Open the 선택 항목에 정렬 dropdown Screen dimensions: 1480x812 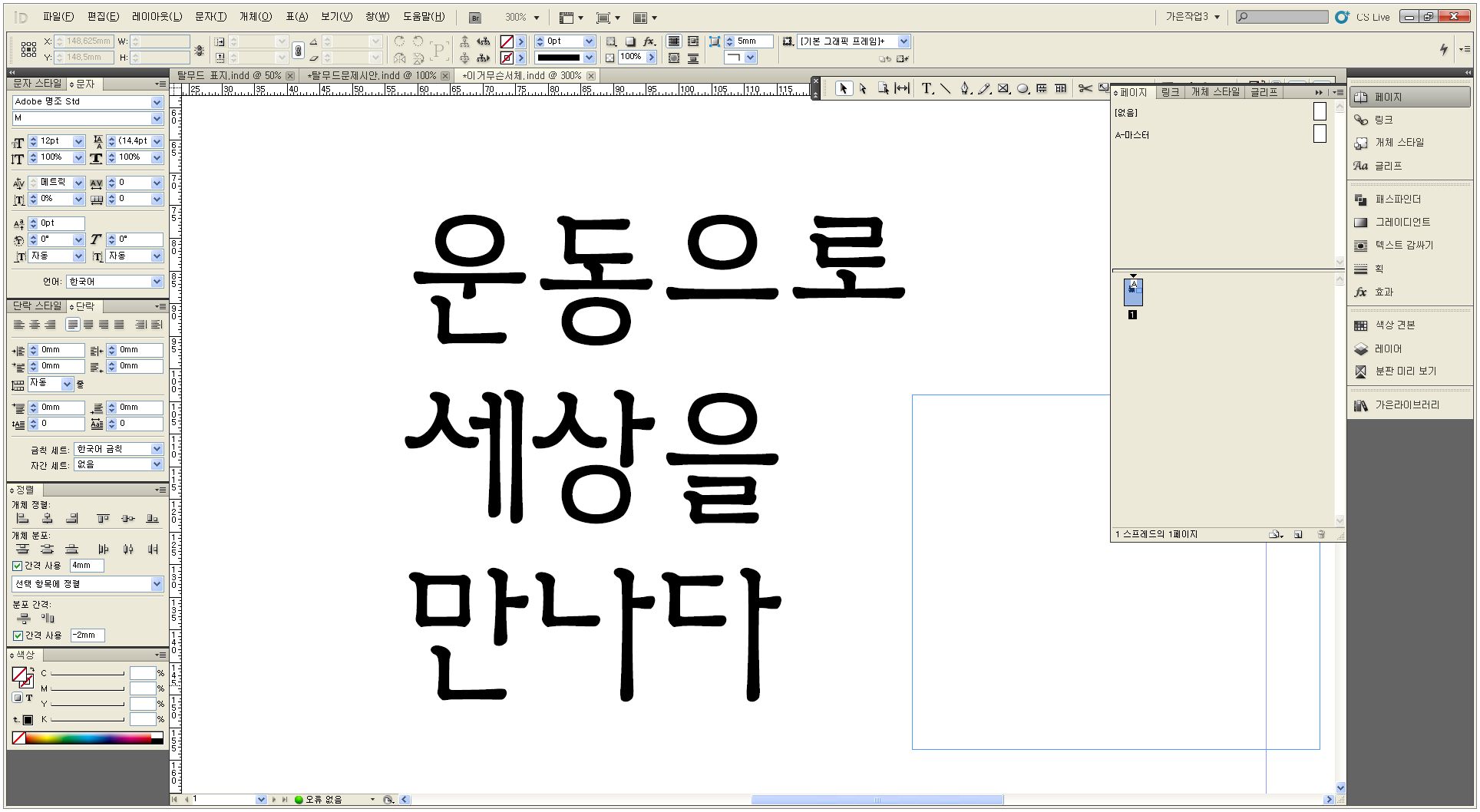(x=157, y=585)
